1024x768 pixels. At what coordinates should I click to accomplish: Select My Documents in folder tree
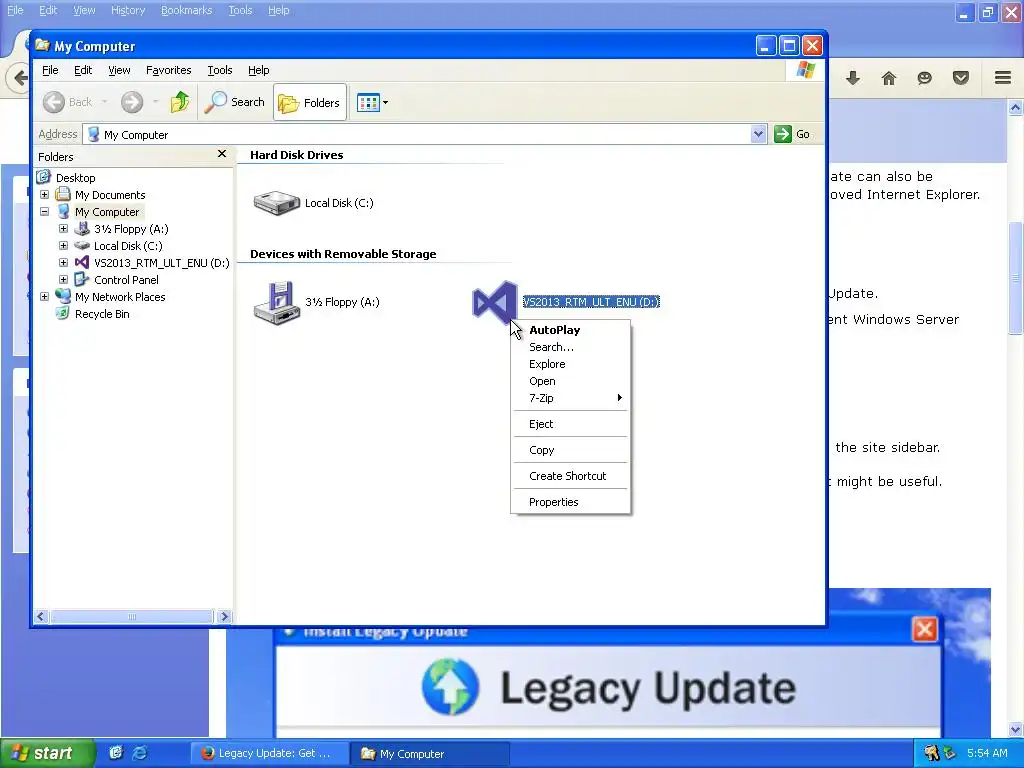(110, 195)
